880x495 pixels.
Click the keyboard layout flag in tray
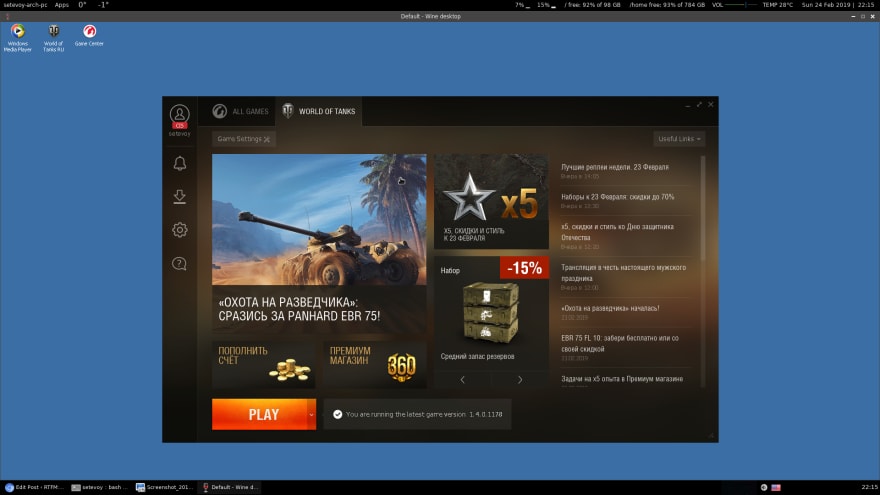pos(776,487)
